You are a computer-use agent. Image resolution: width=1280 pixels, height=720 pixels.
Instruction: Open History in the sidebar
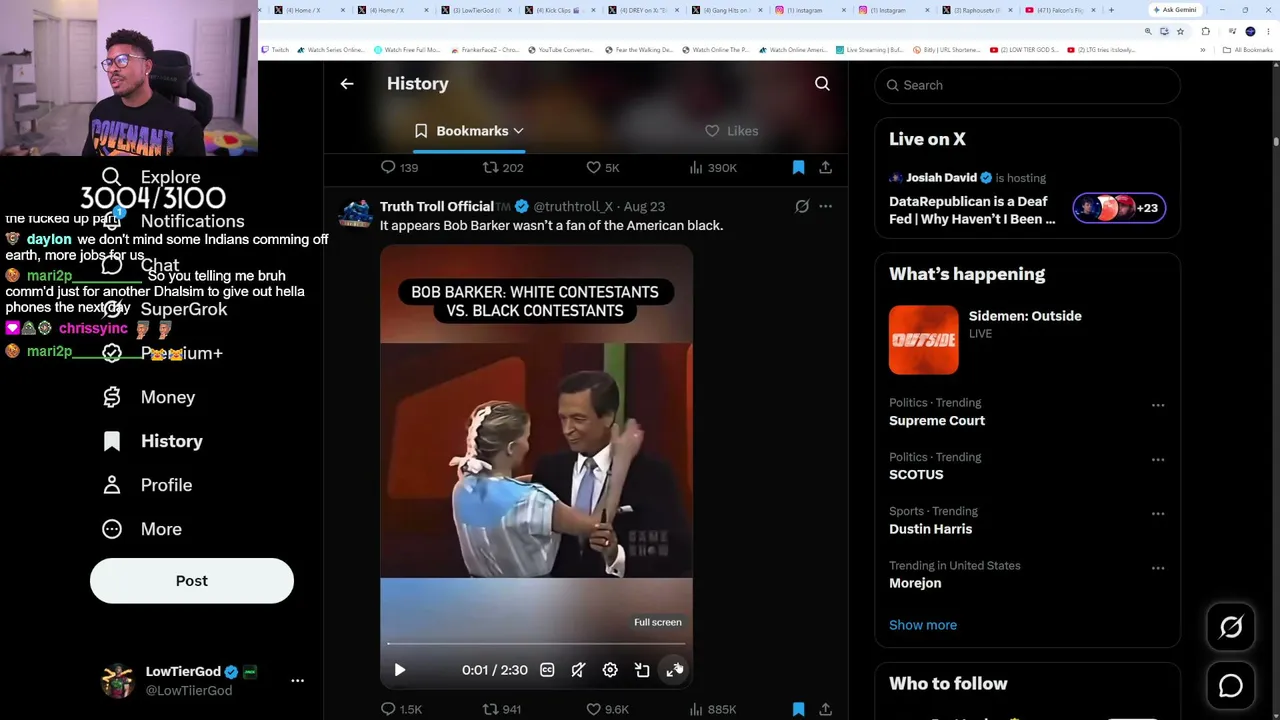pyautogui.click(x=152, y=441)
